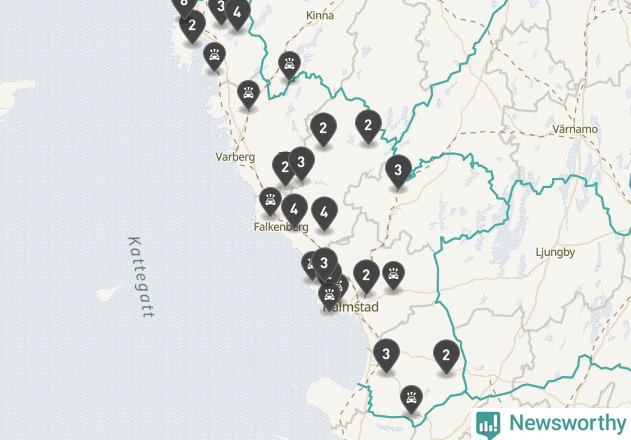Viewport: 631px width, 440px height.
Task: Open the car marker nearest the Halmstad label
Action: click(x=329, y=297)
